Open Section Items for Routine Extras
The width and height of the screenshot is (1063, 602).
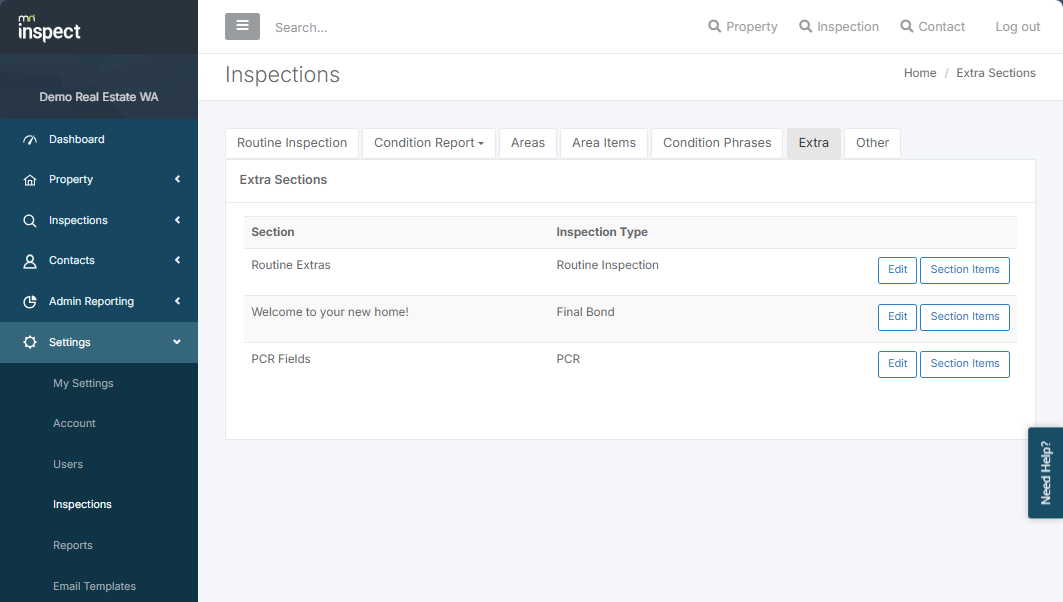[964, 270]
